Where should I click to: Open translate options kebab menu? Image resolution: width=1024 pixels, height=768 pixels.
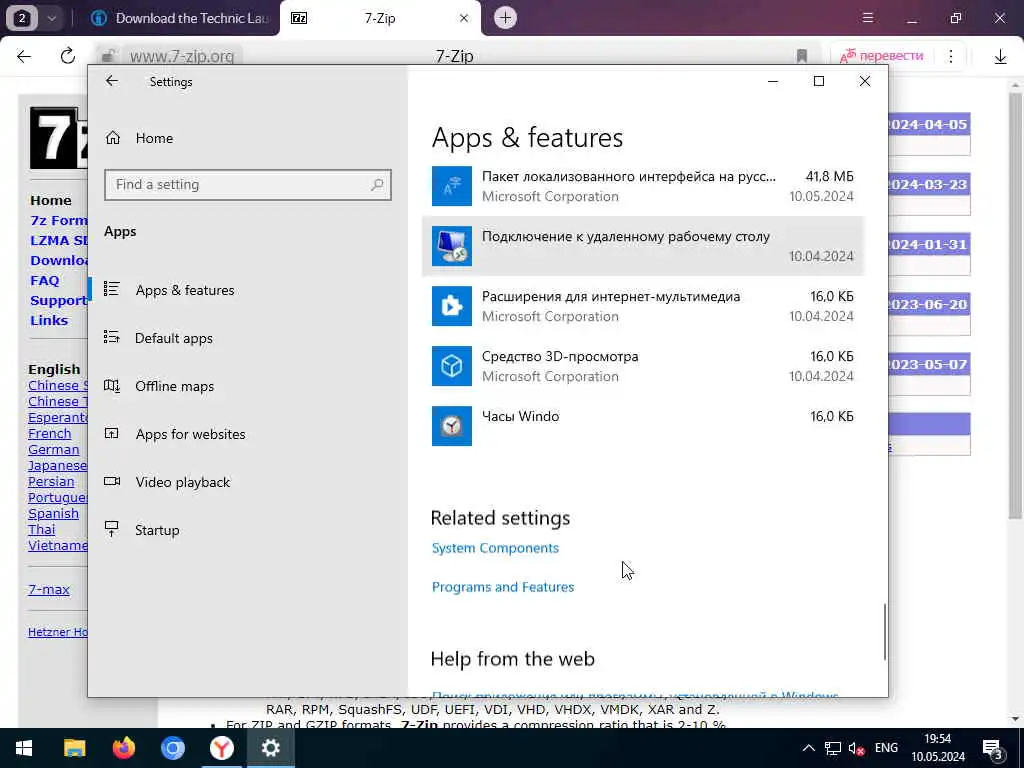pos(951,56)
